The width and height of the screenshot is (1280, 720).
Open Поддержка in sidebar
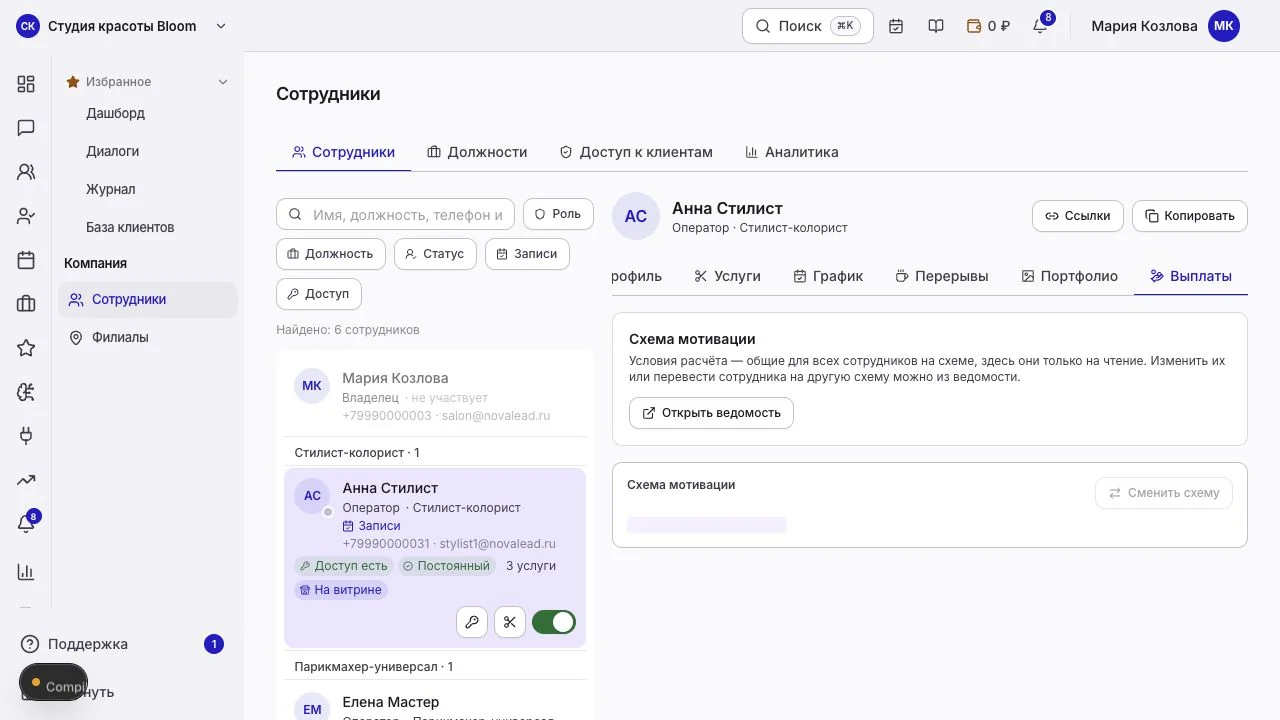click(122, 644)
